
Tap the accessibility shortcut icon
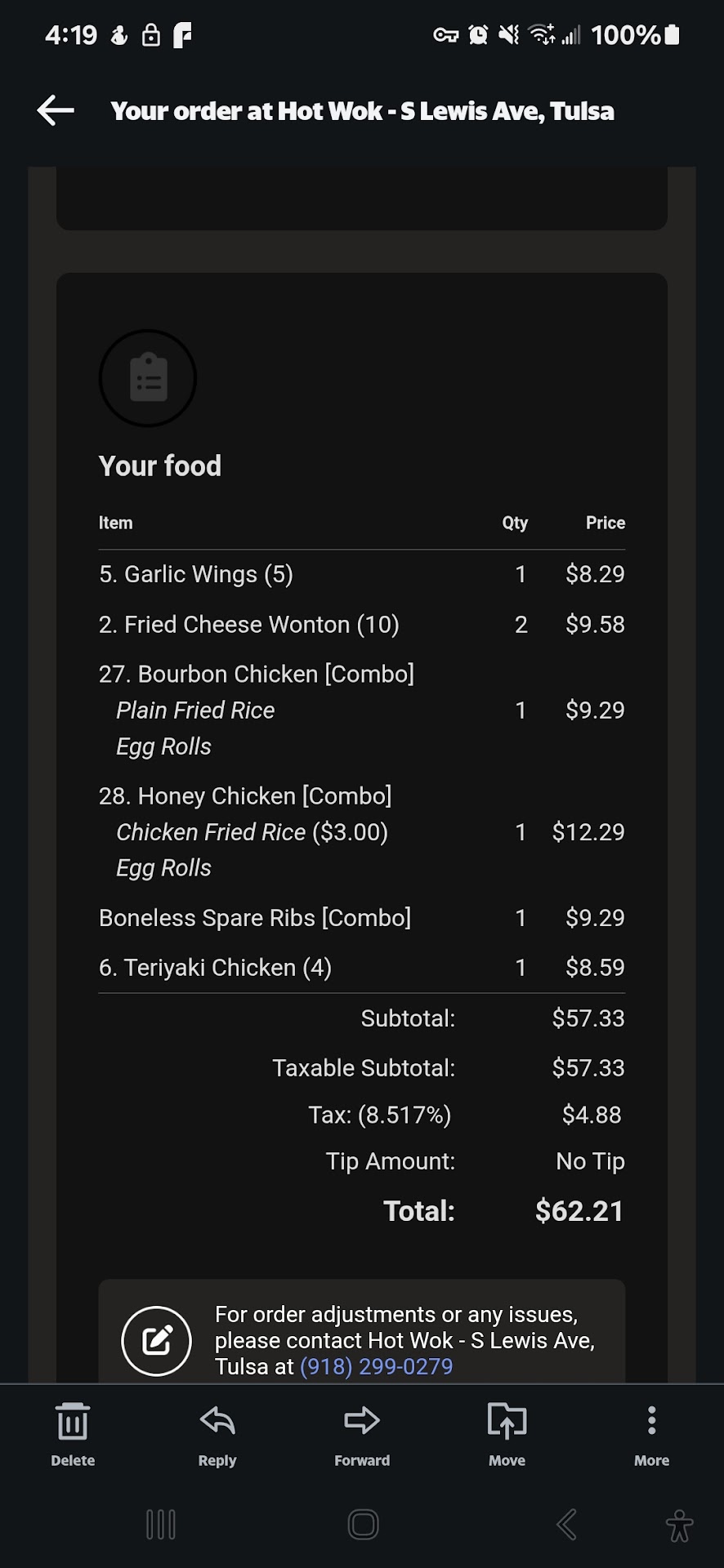click(x=679, y=1524)
